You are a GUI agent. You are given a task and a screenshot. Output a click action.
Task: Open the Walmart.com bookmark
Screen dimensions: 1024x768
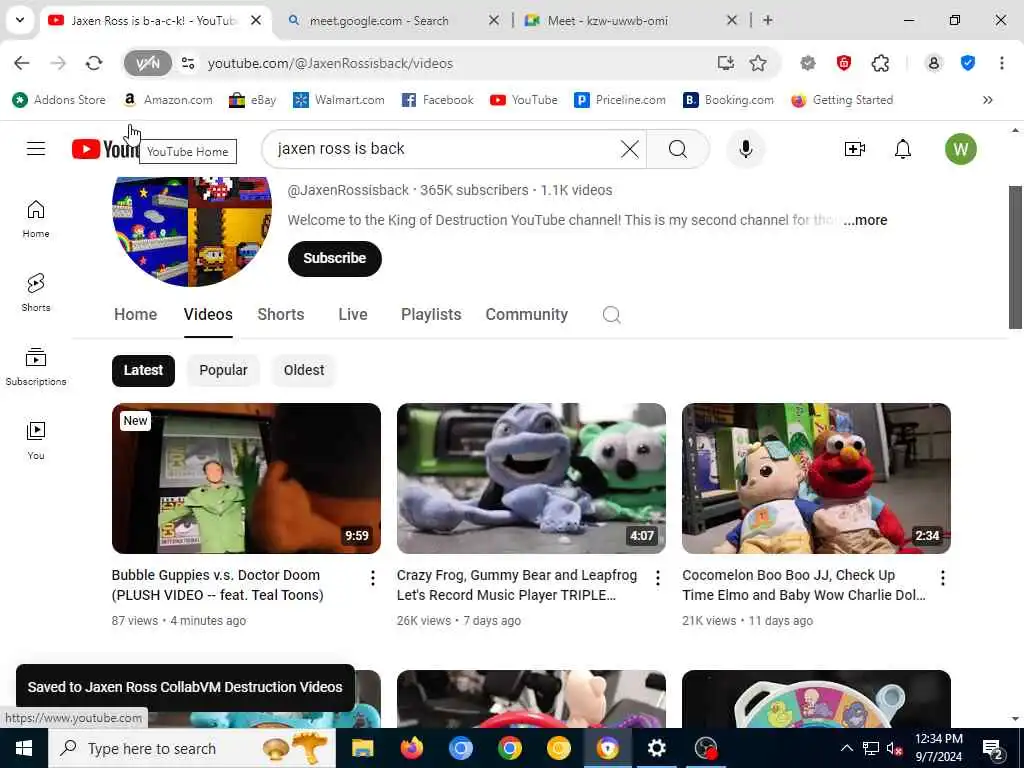click(338, 100)
